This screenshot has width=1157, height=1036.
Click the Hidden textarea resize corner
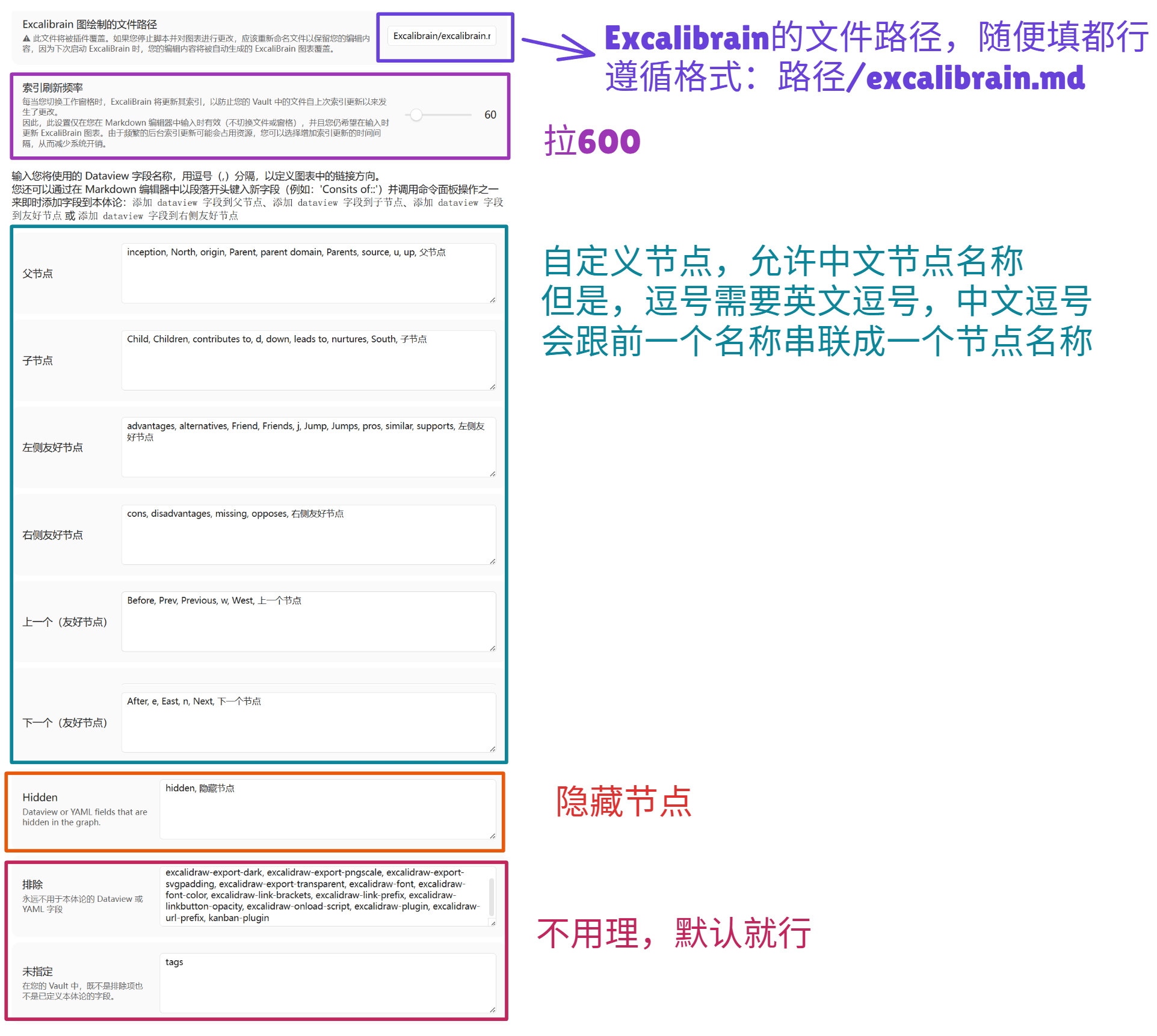click(492, 836)
